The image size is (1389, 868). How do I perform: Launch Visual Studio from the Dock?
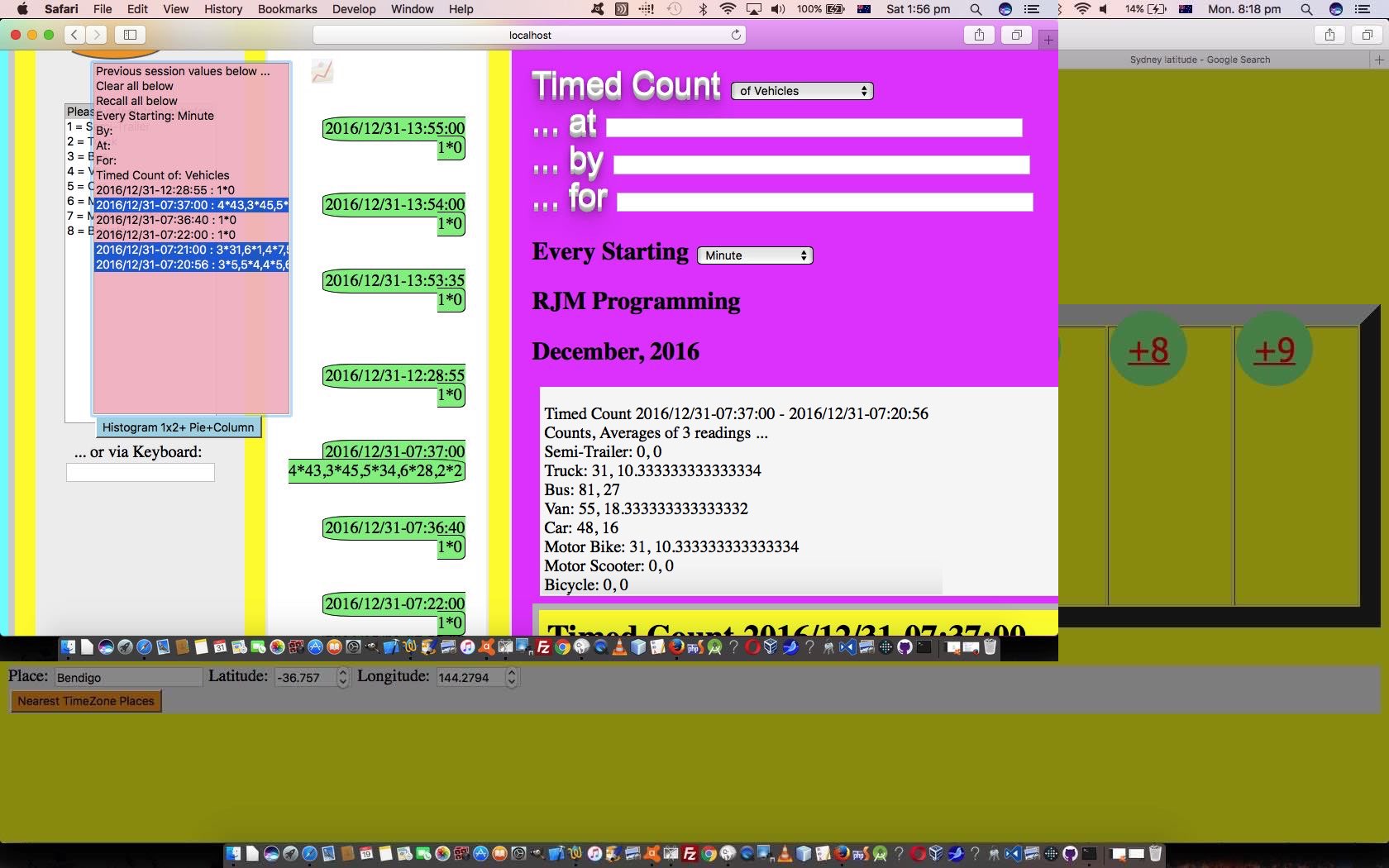click(x=847, y=648)
